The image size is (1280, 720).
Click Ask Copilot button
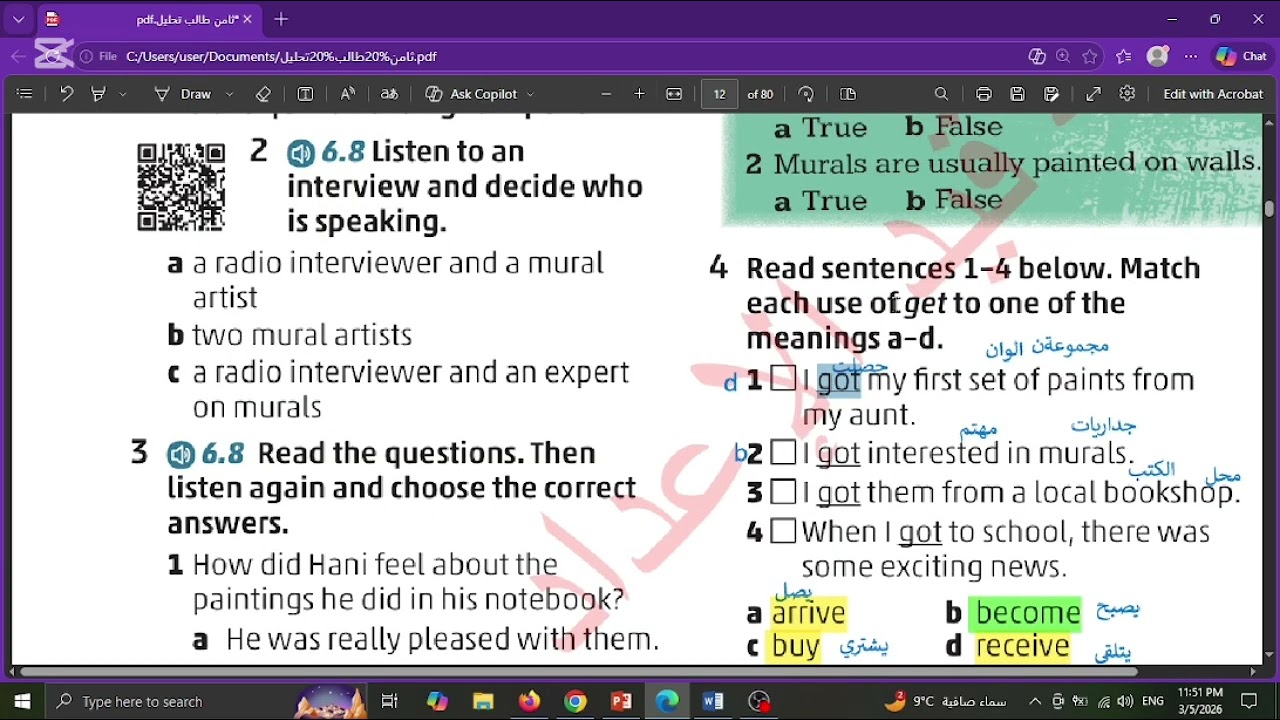click(x=472, y=94)
